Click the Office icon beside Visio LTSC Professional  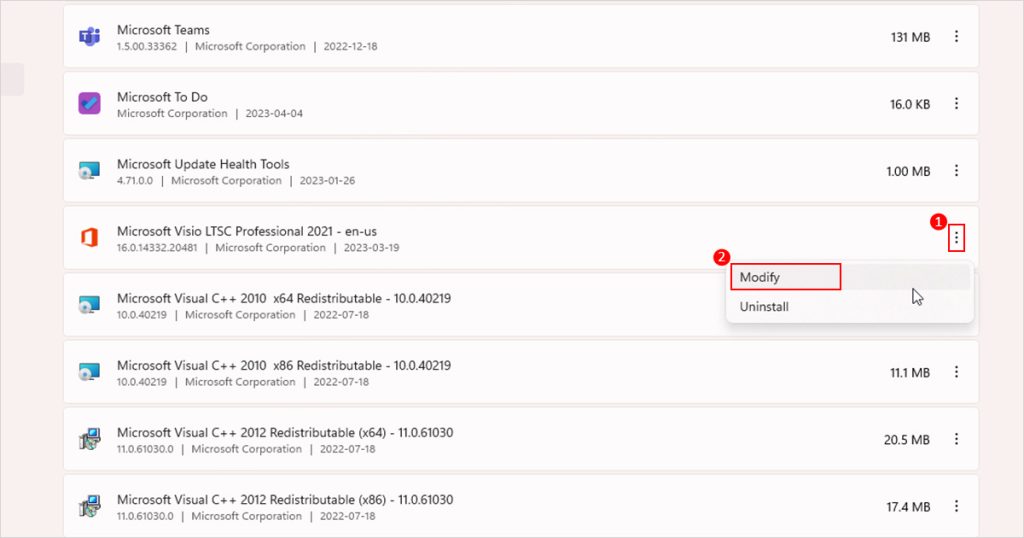click(89, 238)
